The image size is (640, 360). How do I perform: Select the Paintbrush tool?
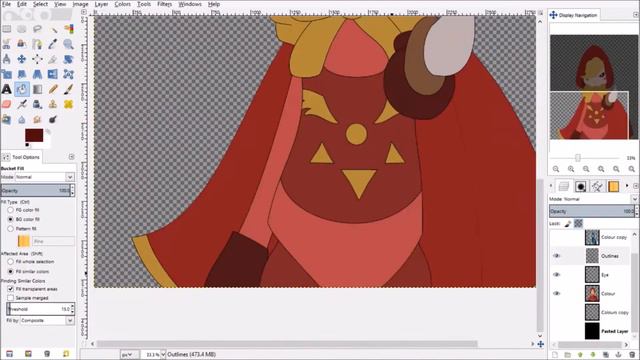[x=69, y=89]
